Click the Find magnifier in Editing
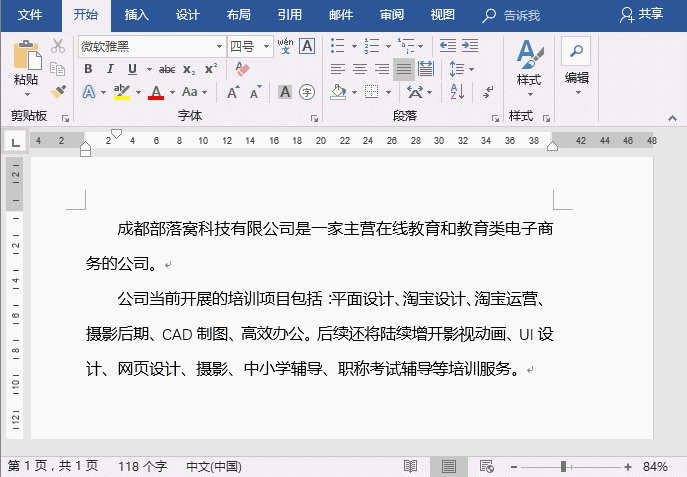Screen dimensions: 687x477 click(x=576, y=51)
